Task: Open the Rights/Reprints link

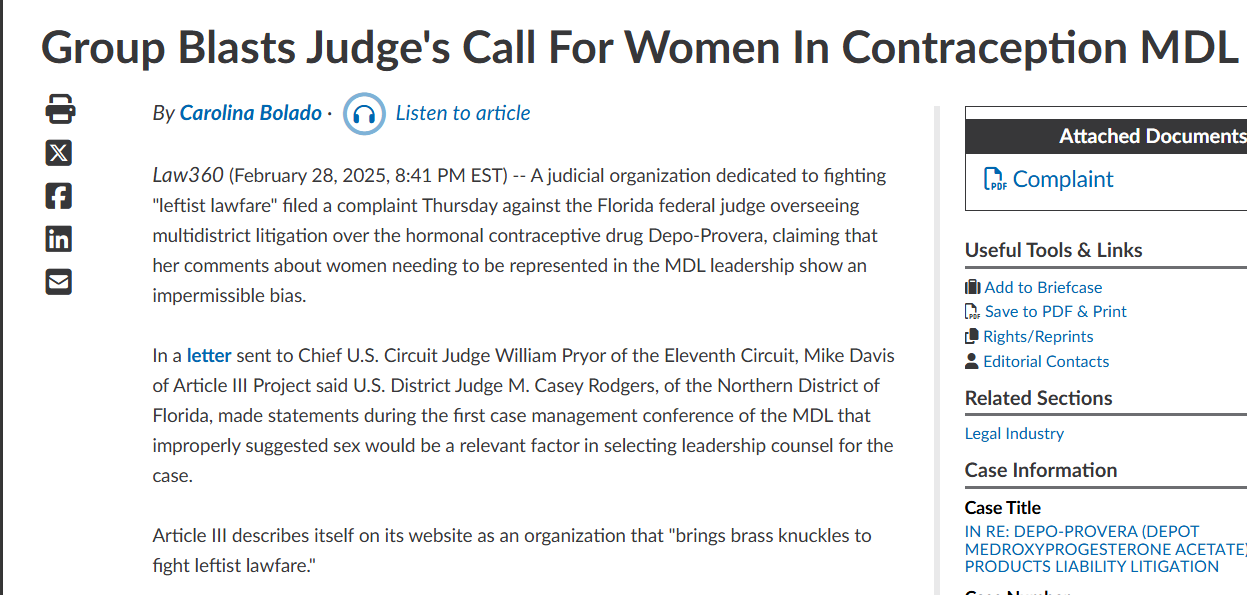Action: tap(1038, 337)
